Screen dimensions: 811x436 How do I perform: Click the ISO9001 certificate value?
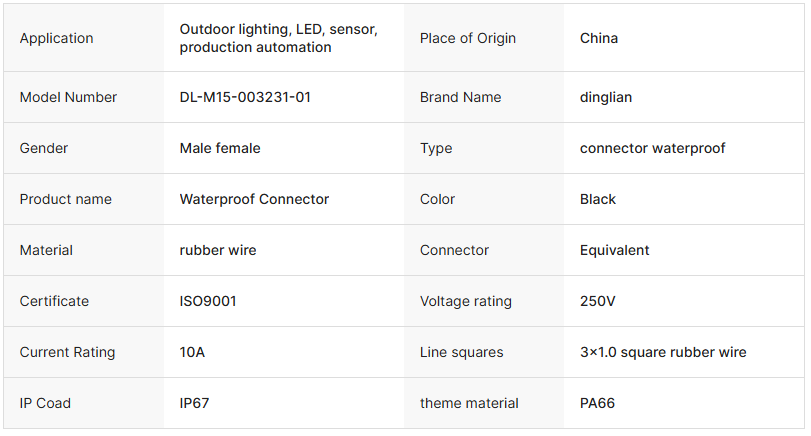(208, 301)
